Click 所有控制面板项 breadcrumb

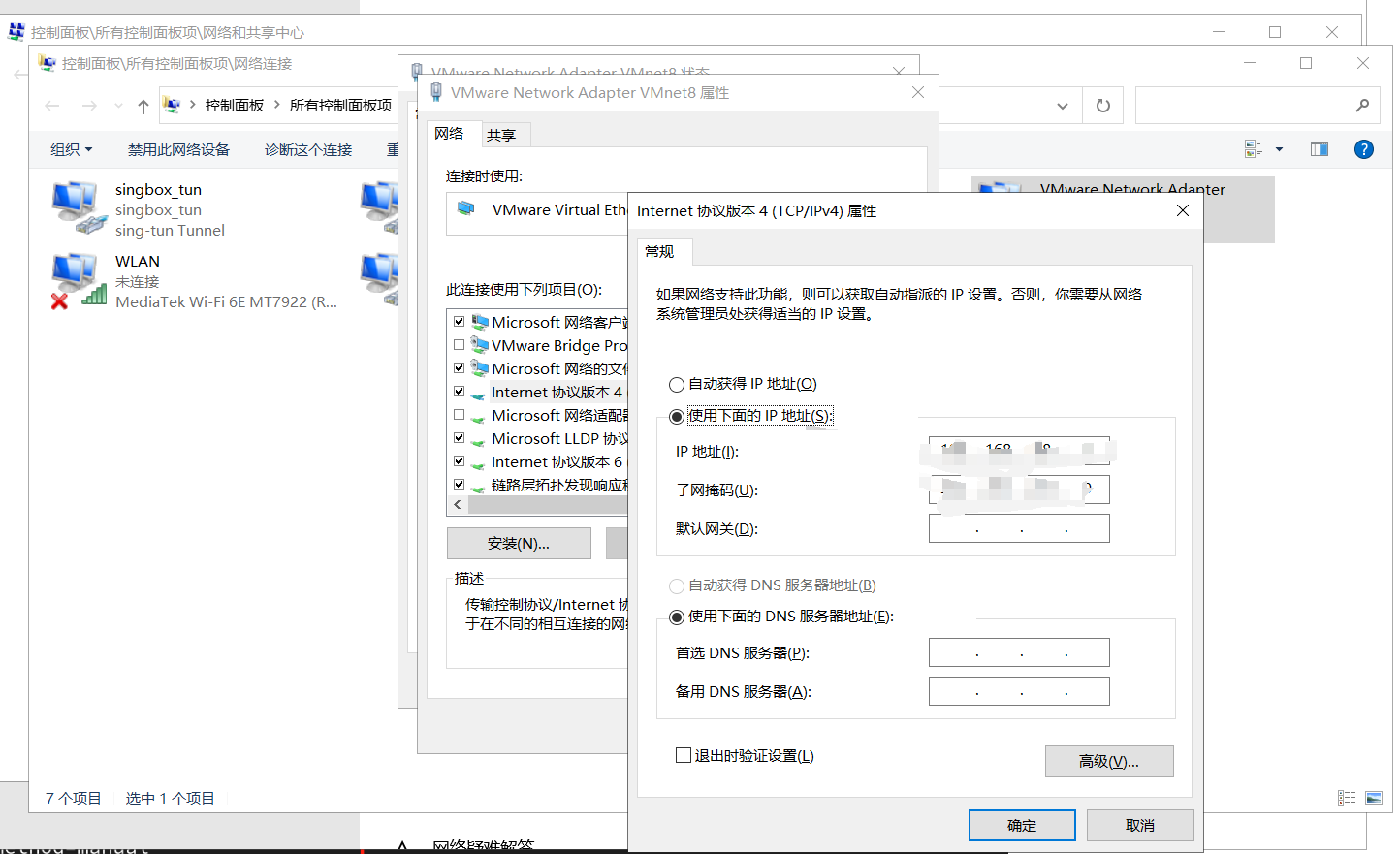tap(340, 105)
